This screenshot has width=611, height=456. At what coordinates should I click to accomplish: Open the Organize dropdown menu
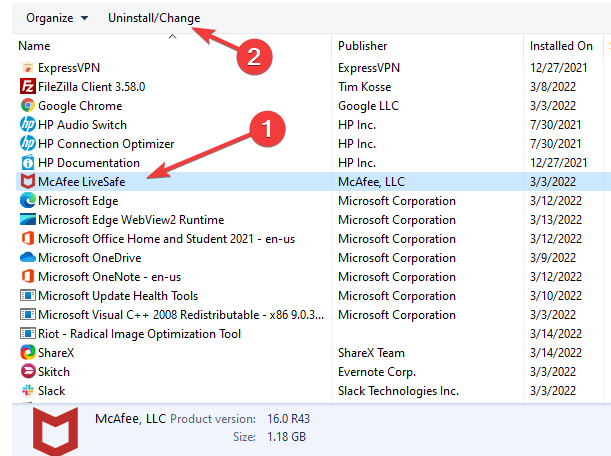tap(57, 18)
